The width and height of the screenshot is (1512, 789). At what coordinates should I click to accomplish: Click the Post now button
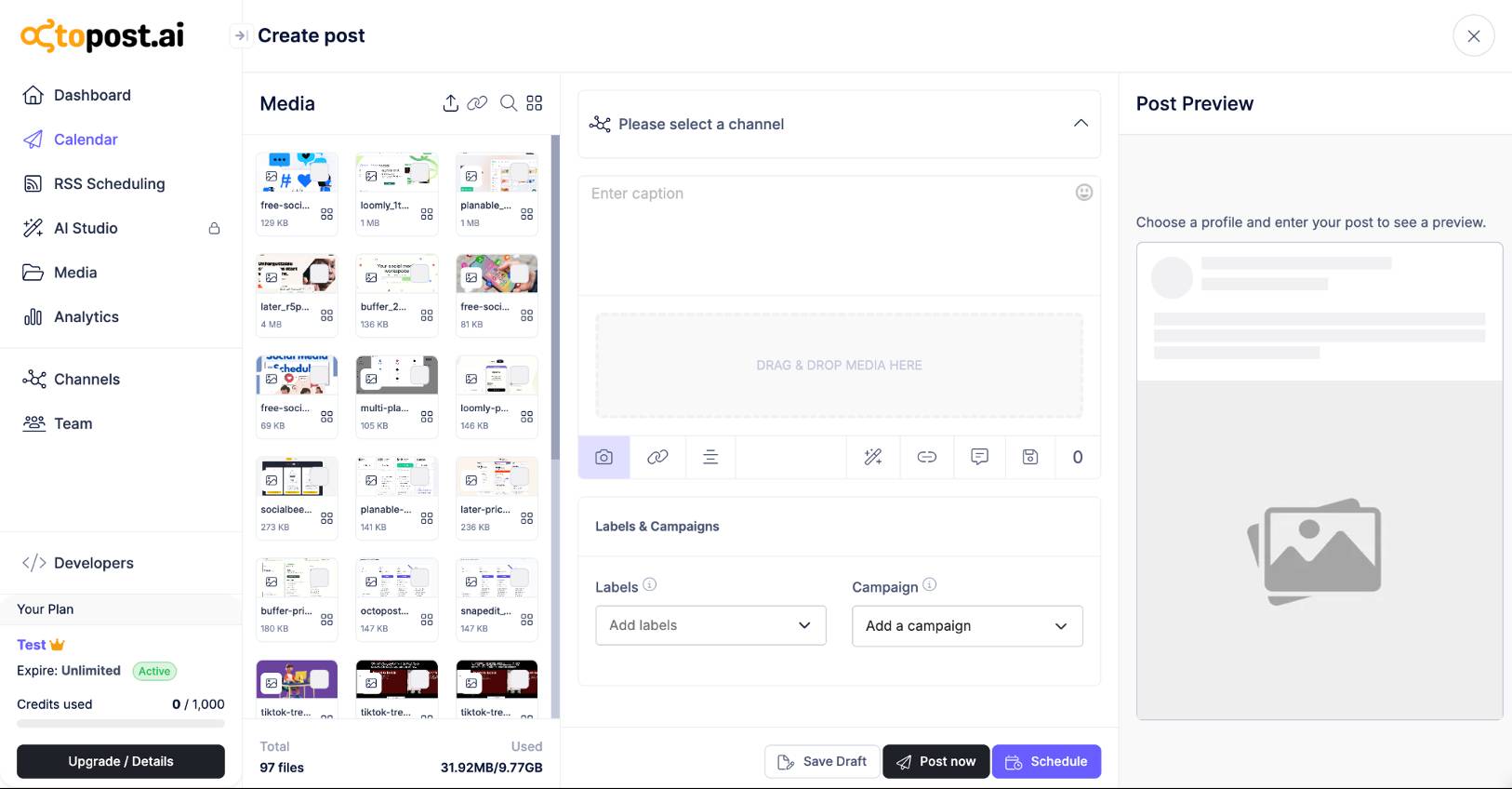click(x=936, y=761)
